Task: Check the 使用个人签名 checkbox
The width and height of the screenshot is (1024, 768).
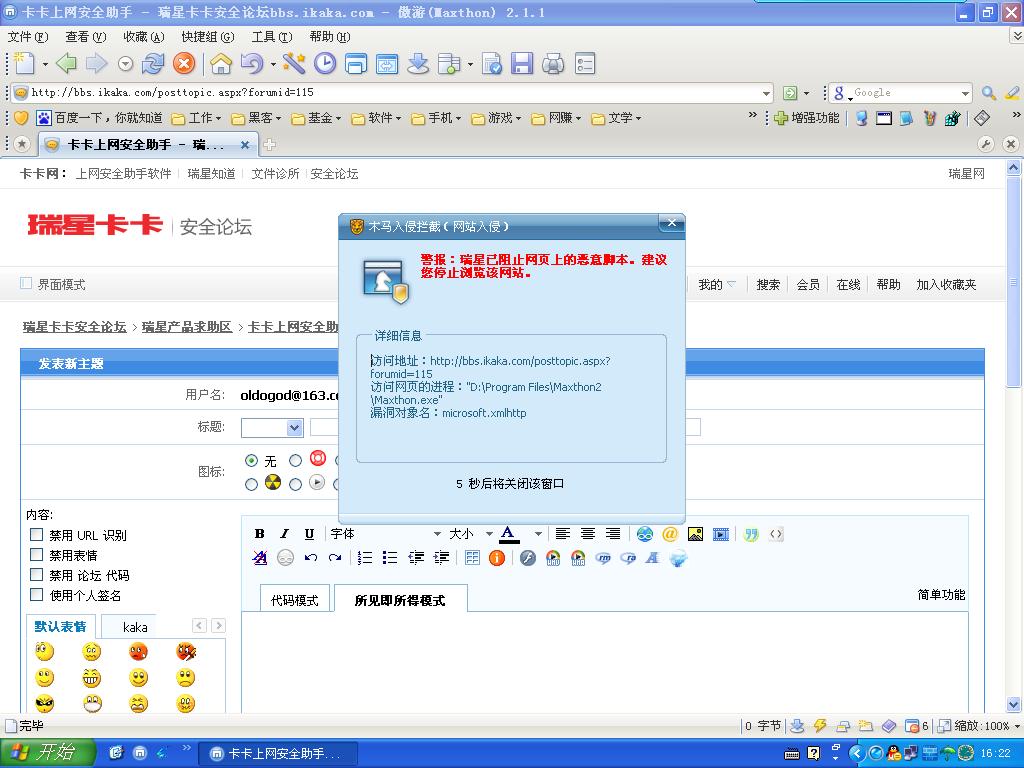Action: coord(37,594)
